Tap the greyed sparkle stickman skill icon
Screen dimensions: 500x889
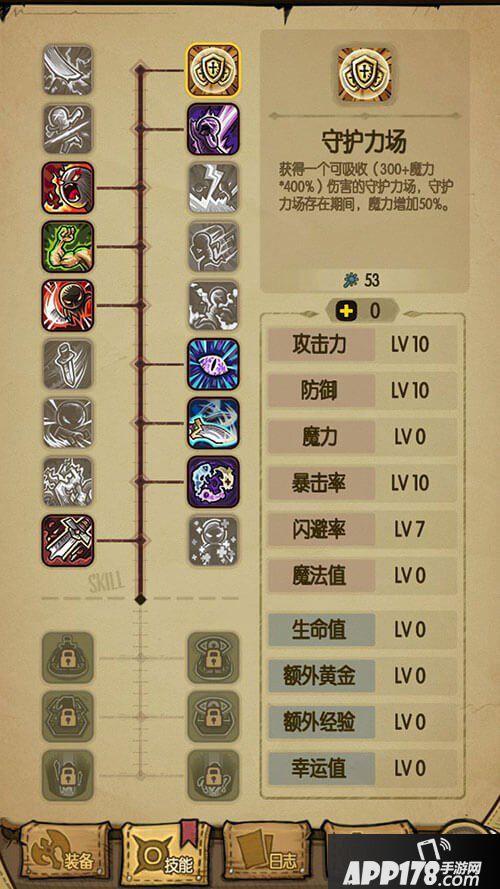click(x=213, y=540)
